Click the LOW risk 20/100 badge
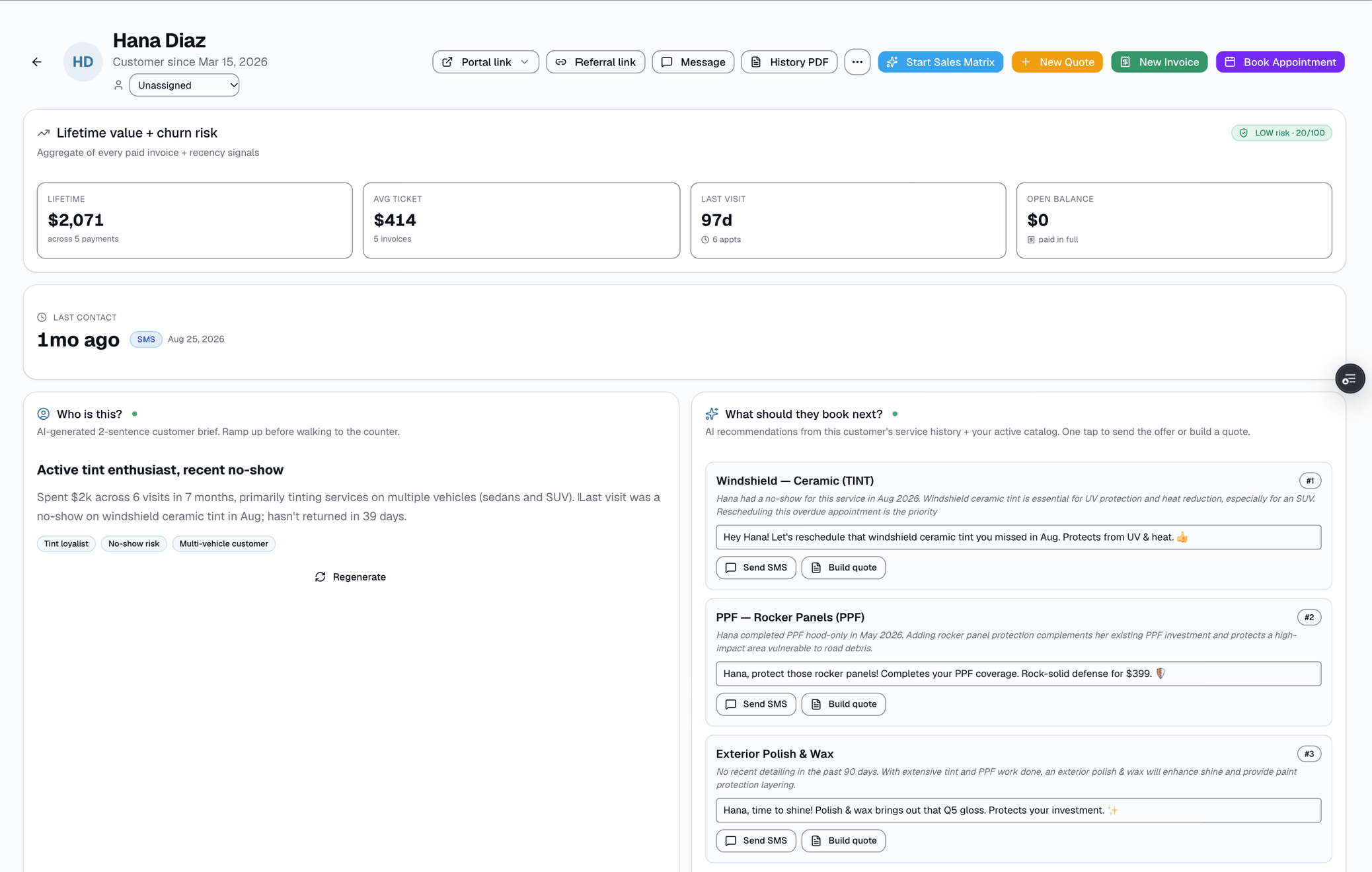Viewport: 1372px width, 872px height. (x=1281, y=133)
